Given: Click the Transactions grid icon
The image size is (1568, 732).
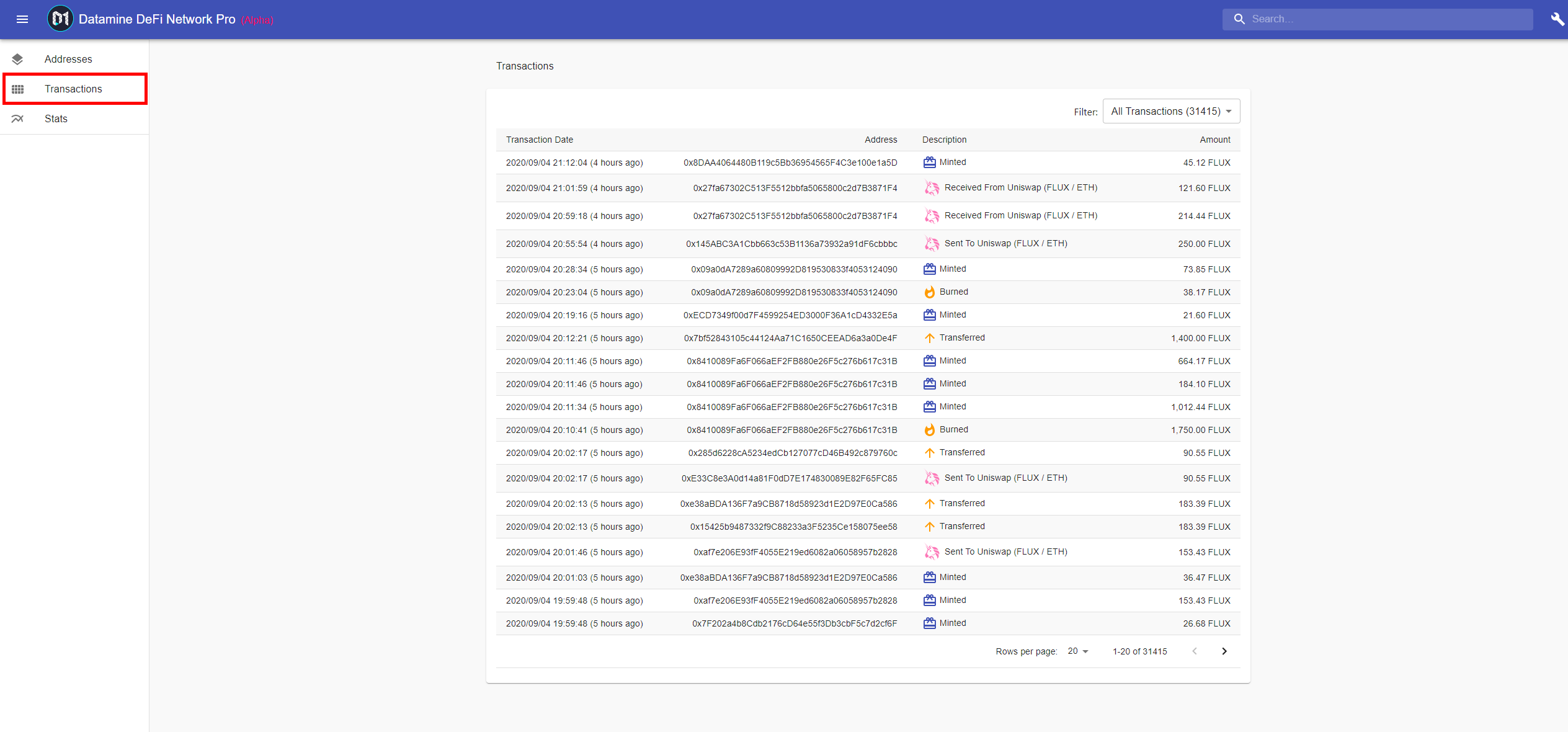Looking at the screenshot, I should pos(17,89).
